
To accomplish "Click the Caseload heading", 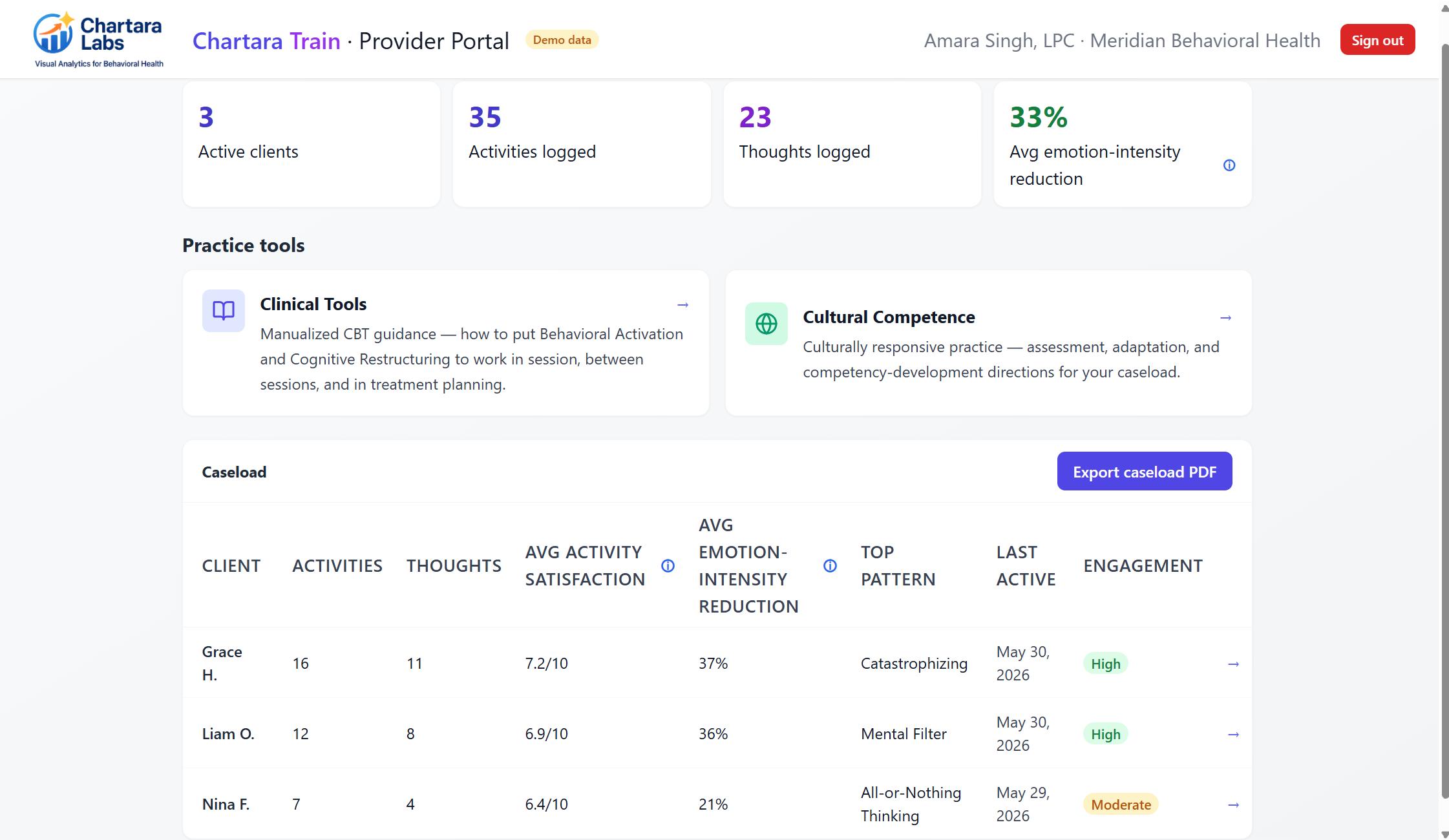I will [234, 472].
